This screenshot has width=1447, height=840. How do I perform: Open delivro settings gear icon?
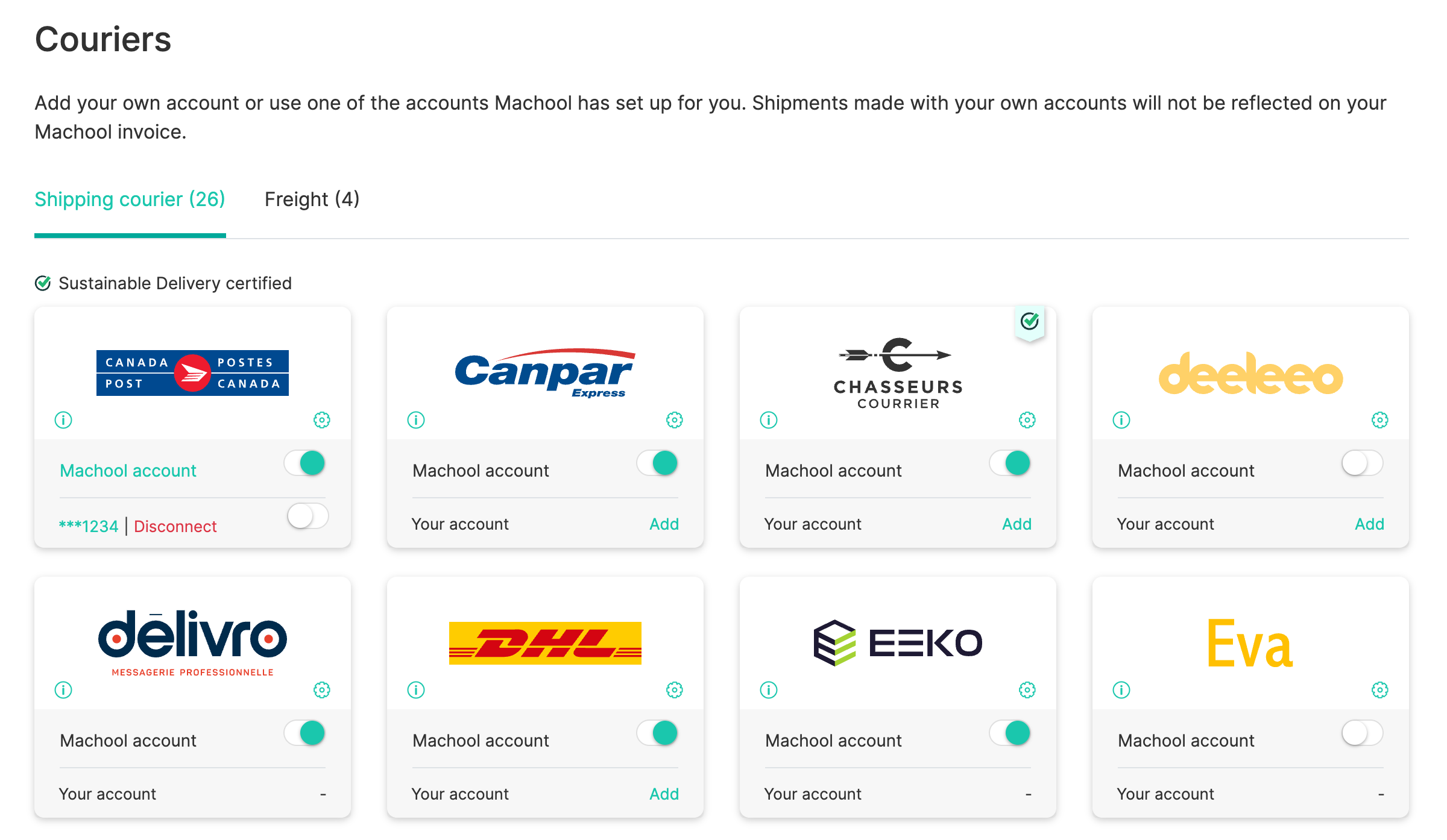pos(322,690)
